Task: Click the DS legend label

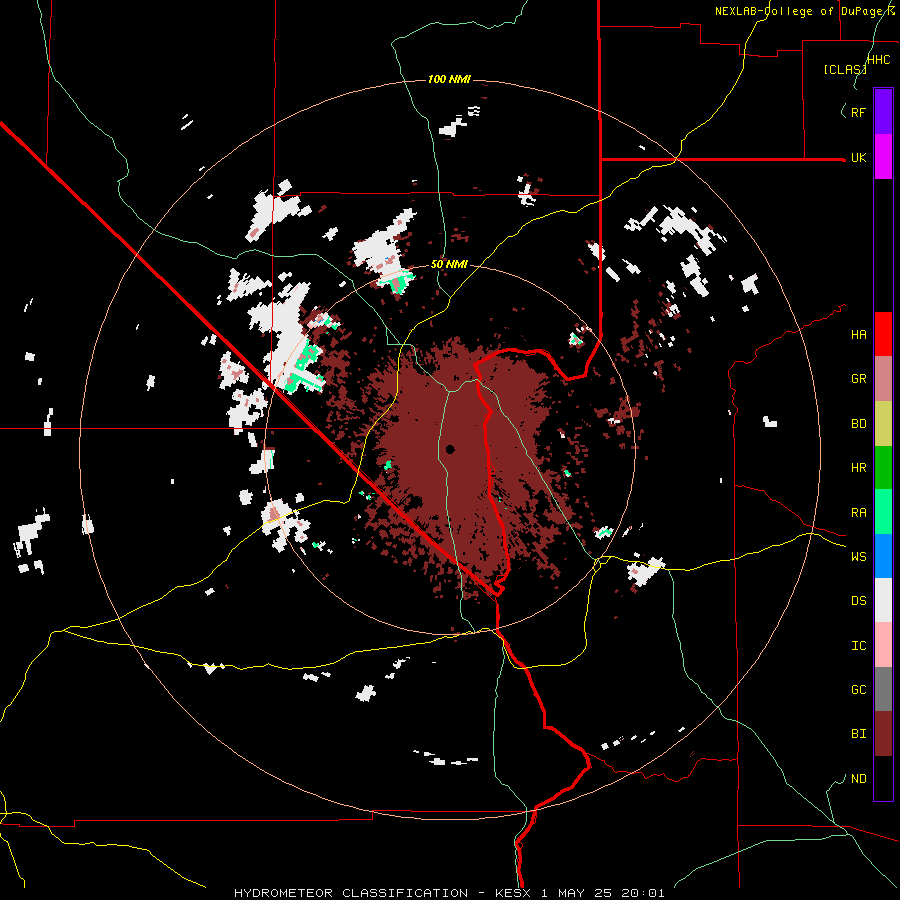Action: [x=858, y=601]
